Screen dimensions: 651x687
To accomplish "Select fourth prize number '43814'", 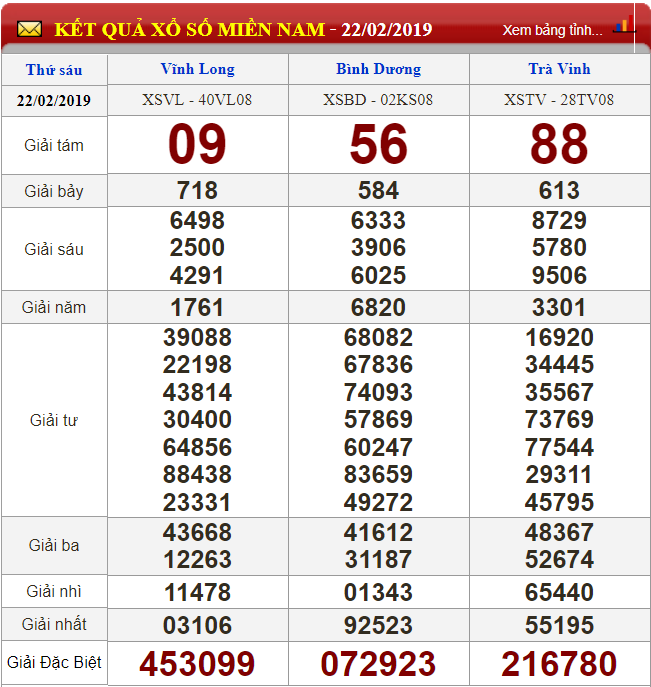I will pyautogui.click(x=197, y=393).
